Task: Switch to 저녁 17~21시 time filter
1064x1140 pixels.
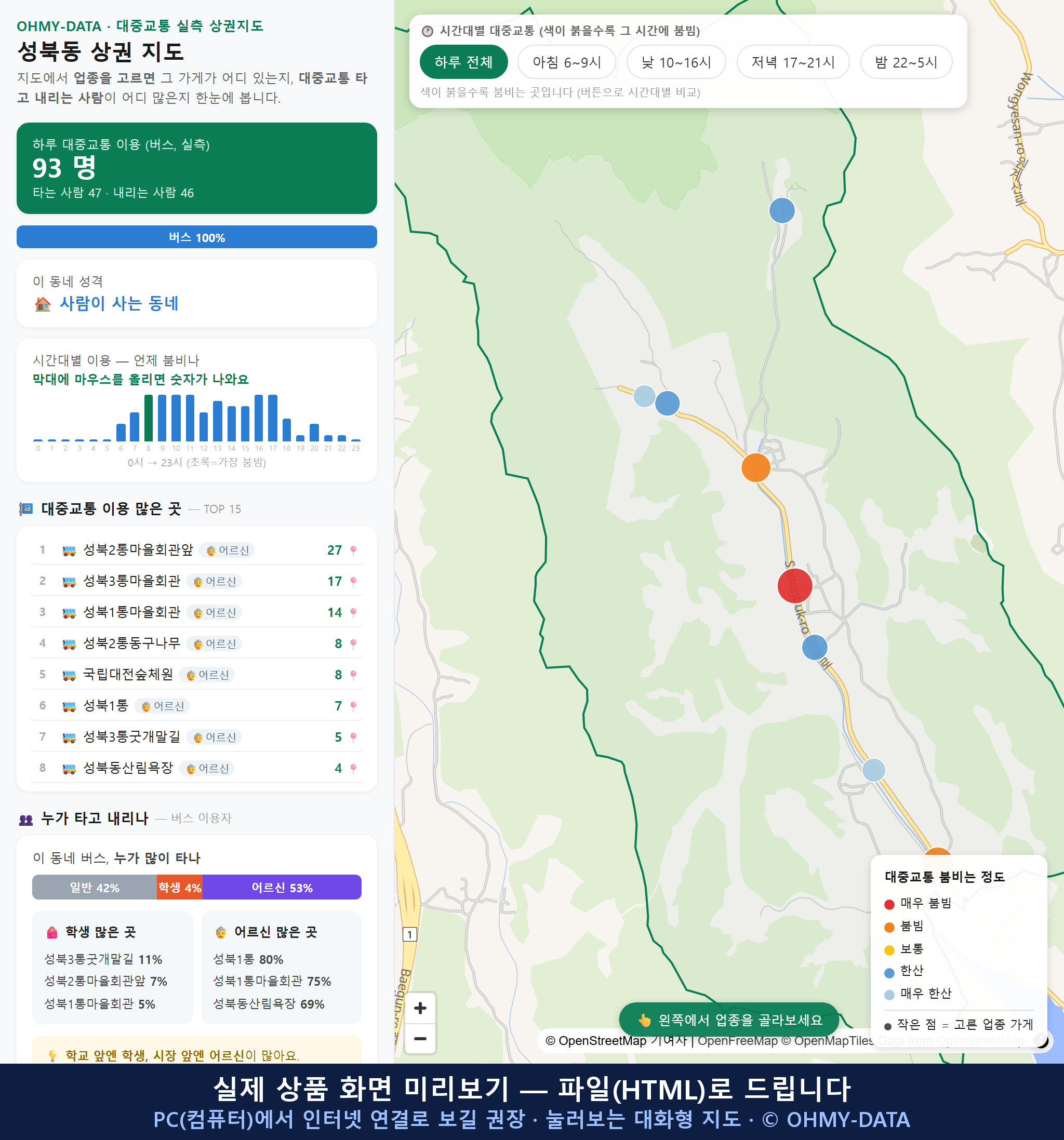Action: [x=792, y=62]
